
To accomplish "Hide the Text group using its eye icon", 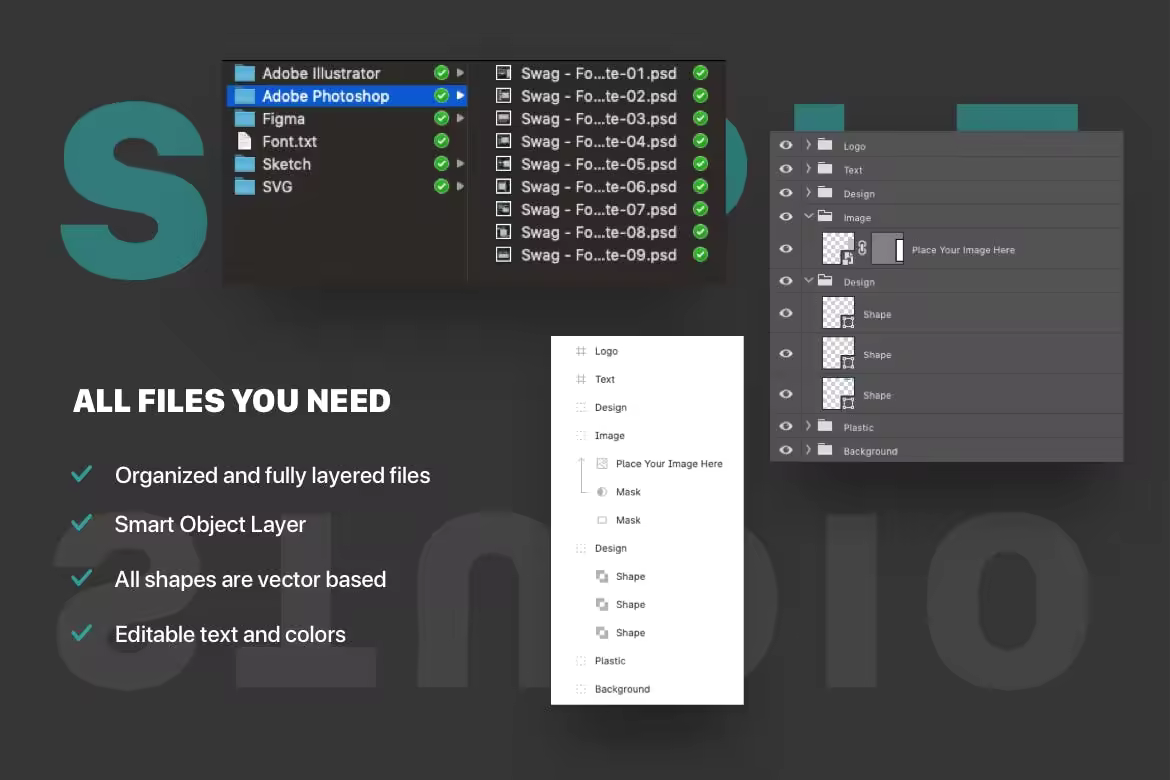I will click(x=786, y=169).
